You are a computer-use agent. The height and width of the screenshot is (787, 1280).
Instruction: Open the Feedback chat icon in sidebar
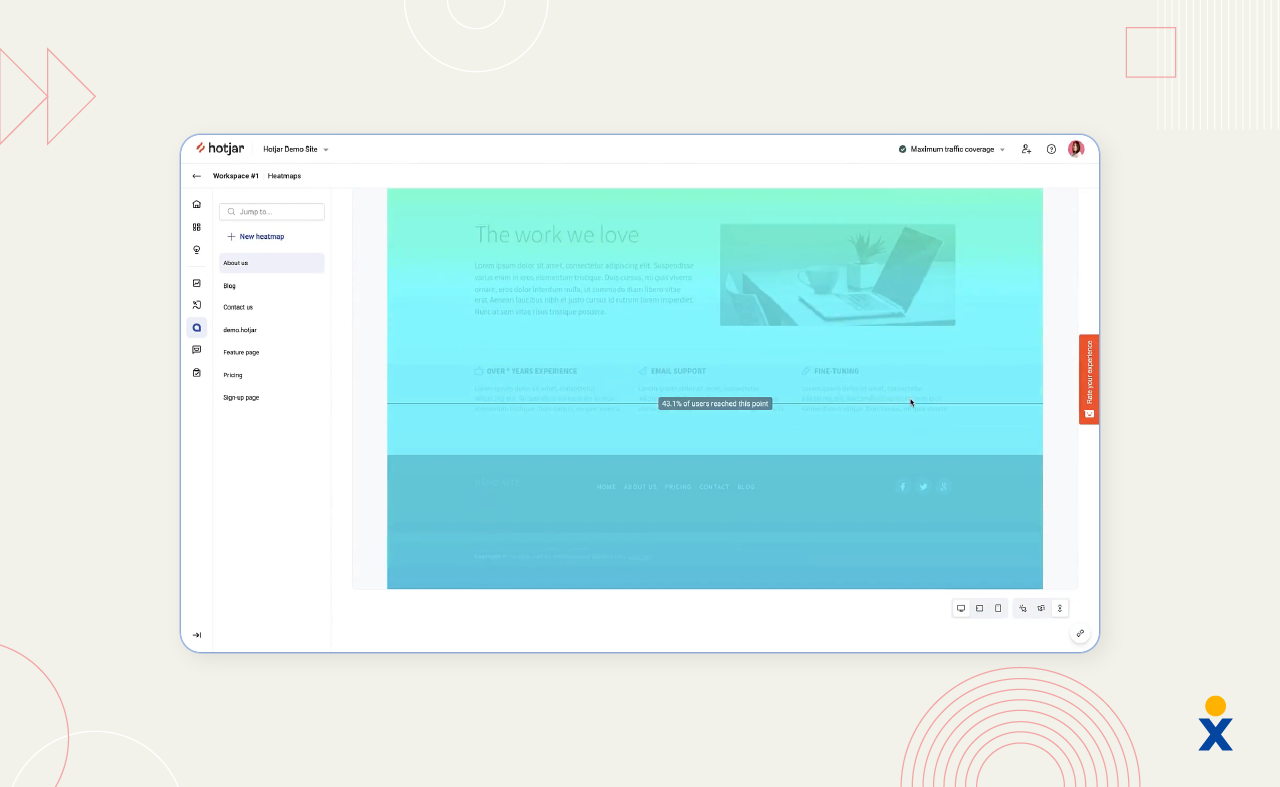[197, 350]
